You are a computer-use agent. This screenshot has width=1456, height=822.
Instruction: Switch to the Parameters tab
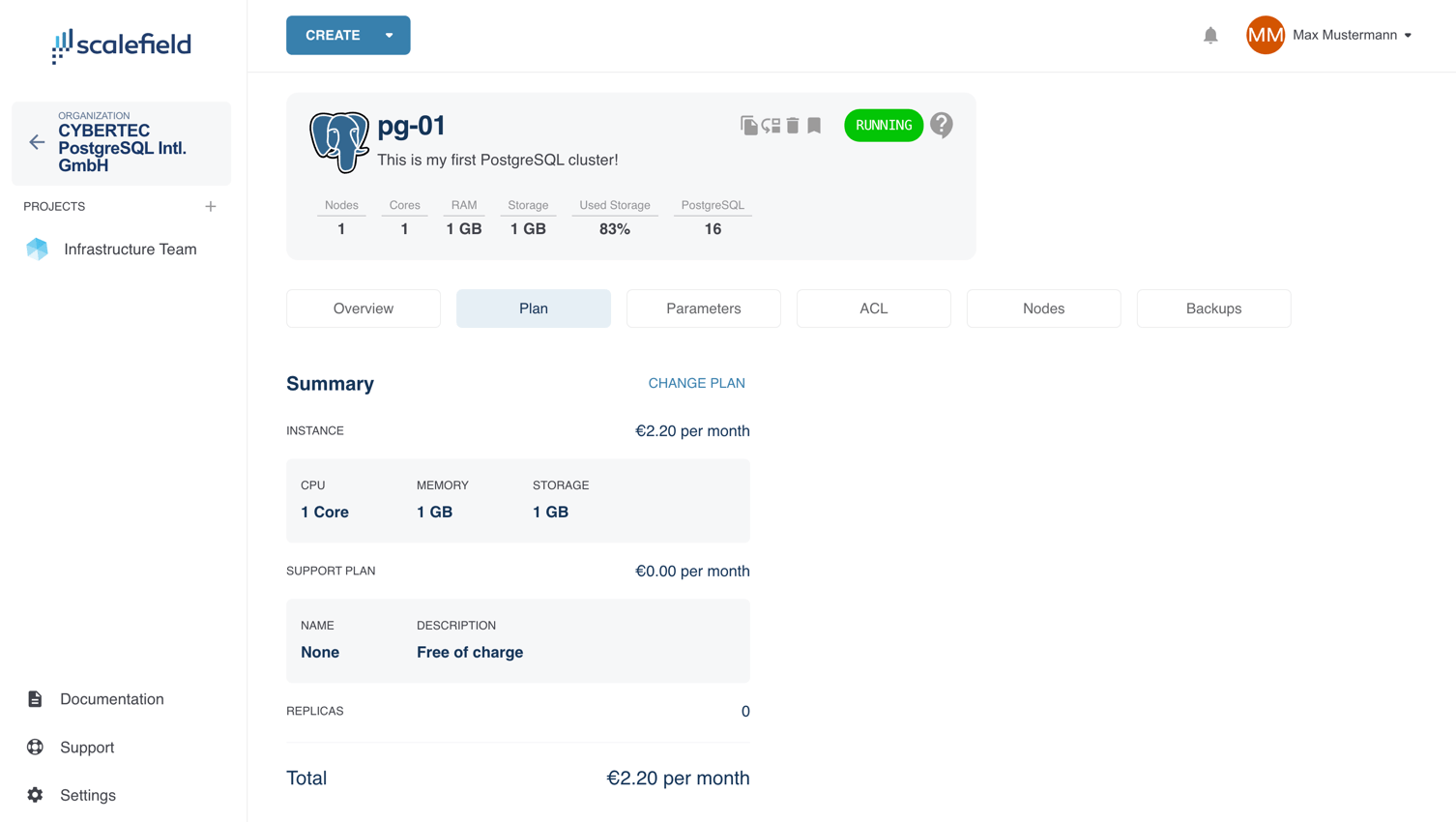703,308
